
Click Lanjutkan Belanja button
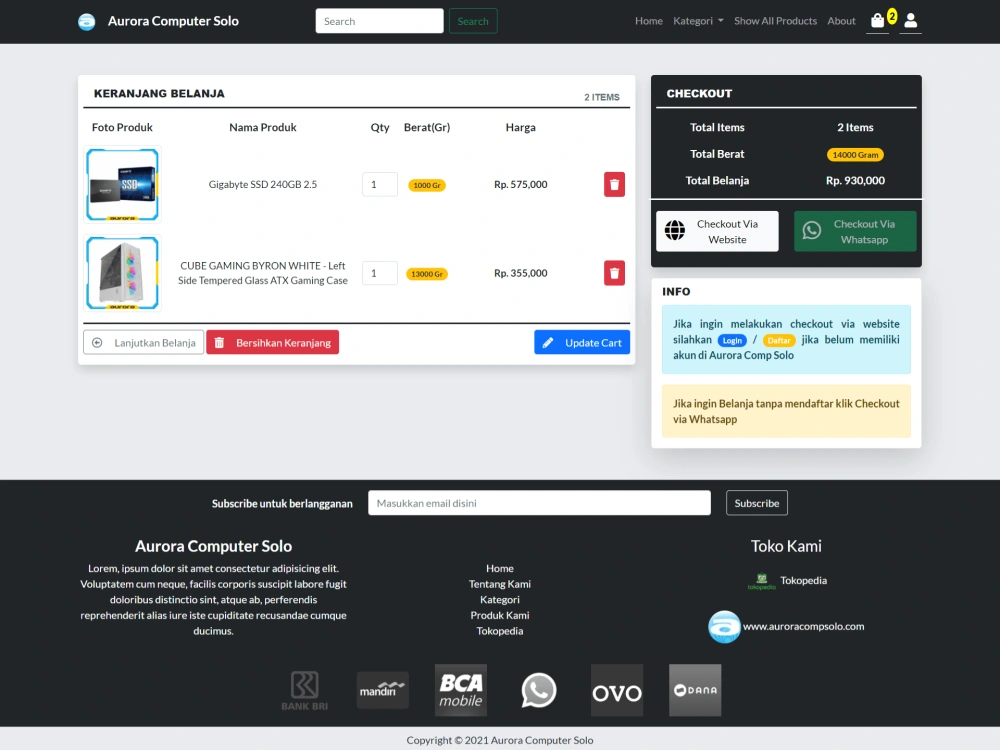[x=143, y=342]
